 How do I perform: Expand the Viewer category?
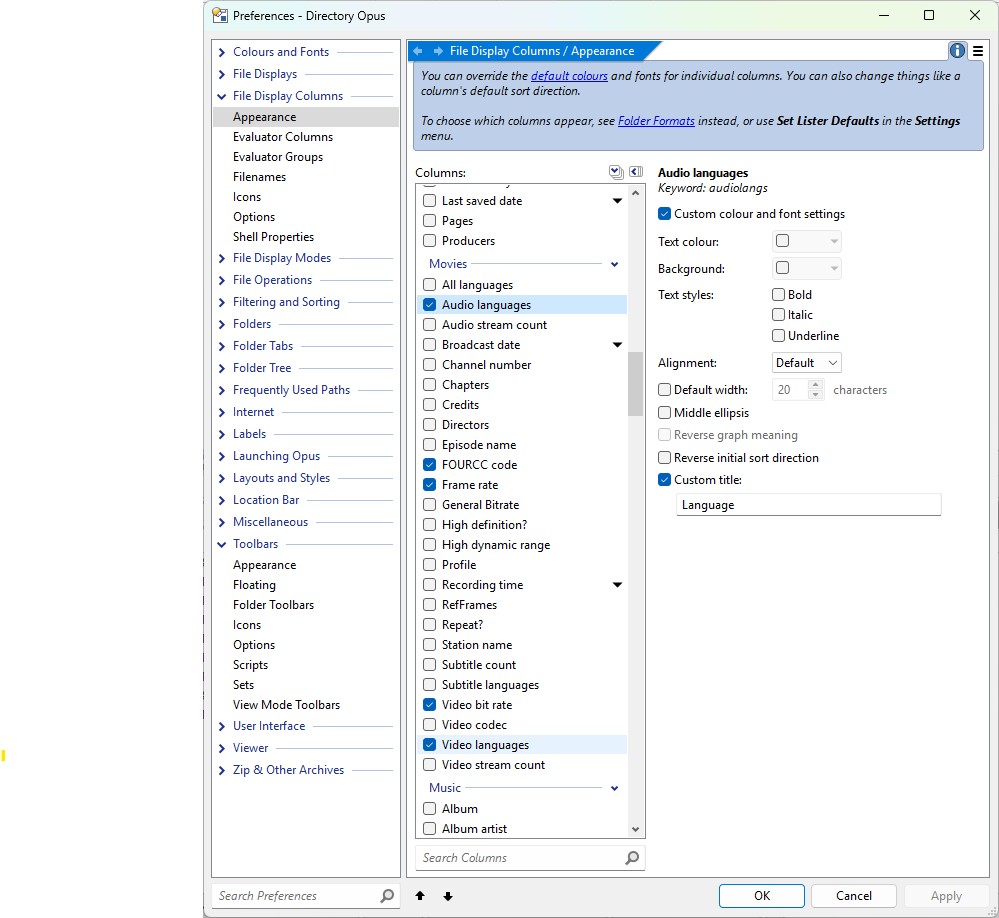tap(222, 749)
